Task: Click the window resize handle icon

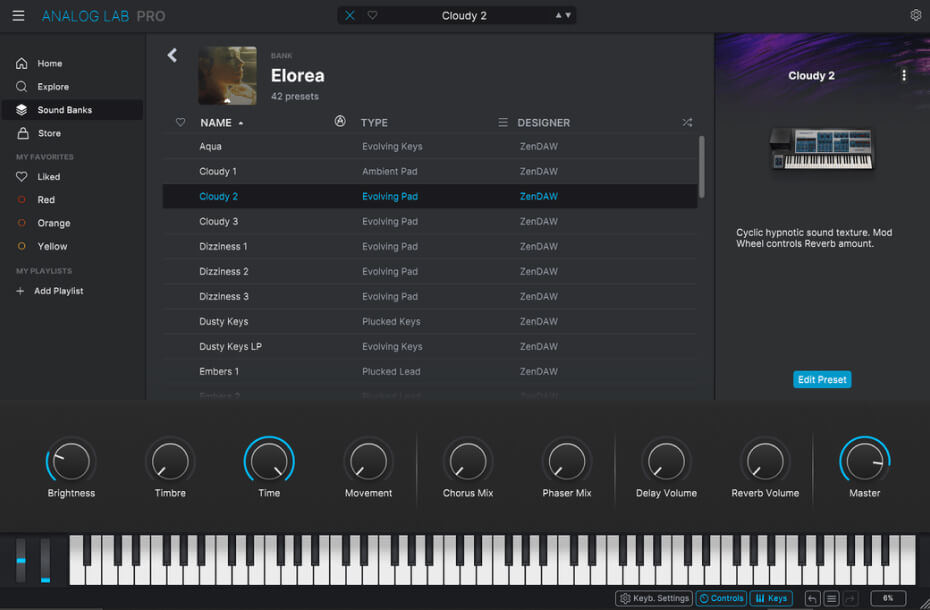Action: pyautogui.click(x=924, y=603)
